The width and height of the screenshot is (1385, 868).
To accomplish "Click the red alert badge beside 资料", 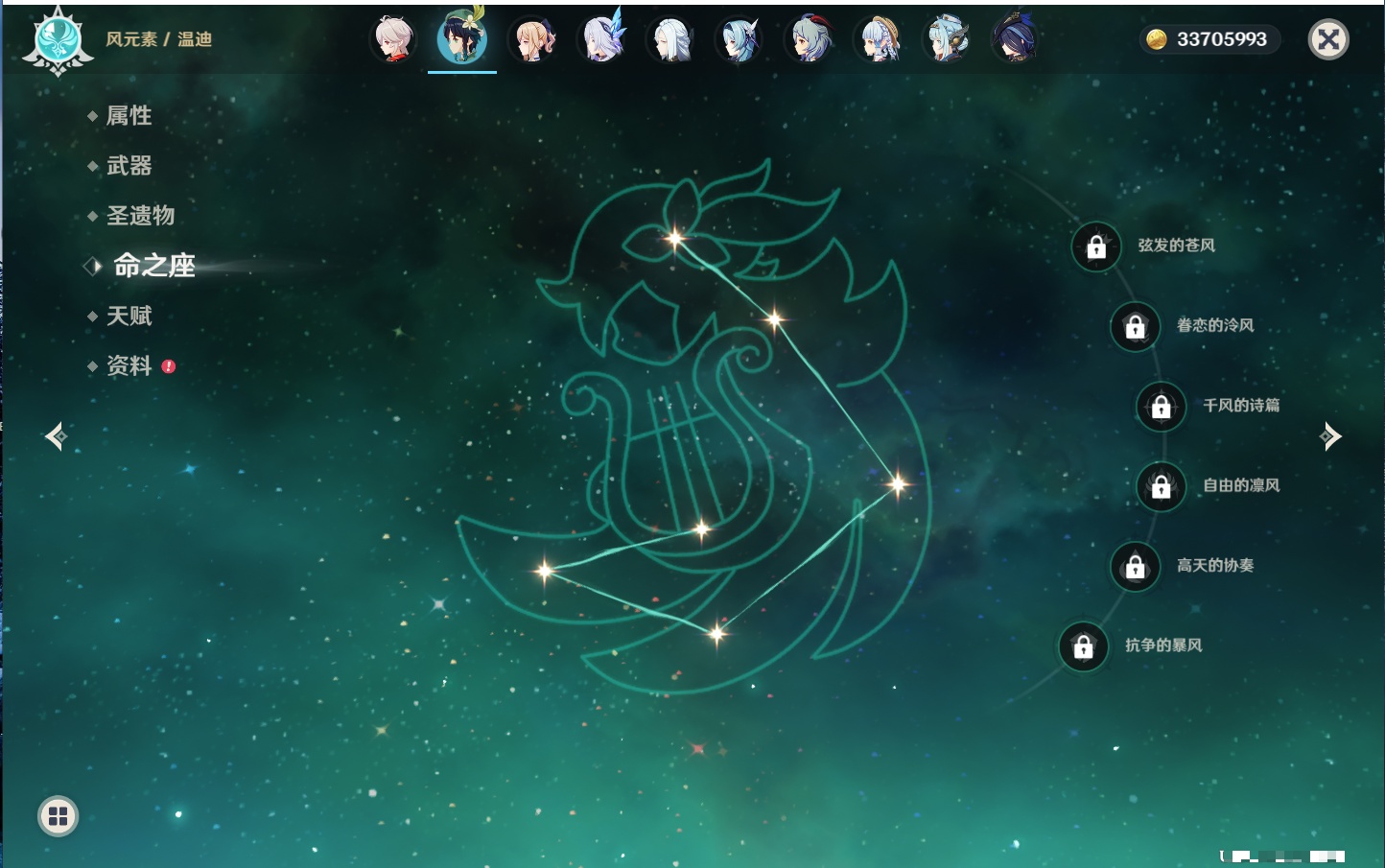I will 169,366.
